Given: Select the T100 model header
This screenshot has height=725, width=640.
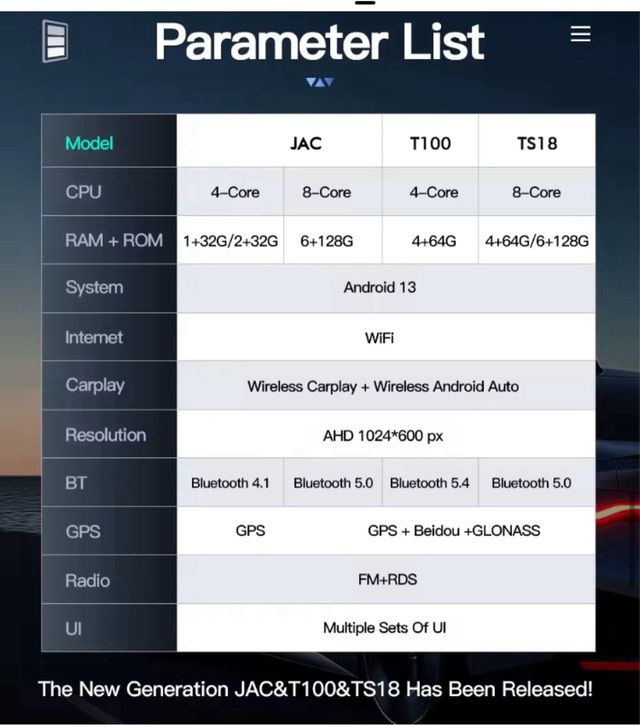Looking at the screenshot, I should tap(430, 143).
